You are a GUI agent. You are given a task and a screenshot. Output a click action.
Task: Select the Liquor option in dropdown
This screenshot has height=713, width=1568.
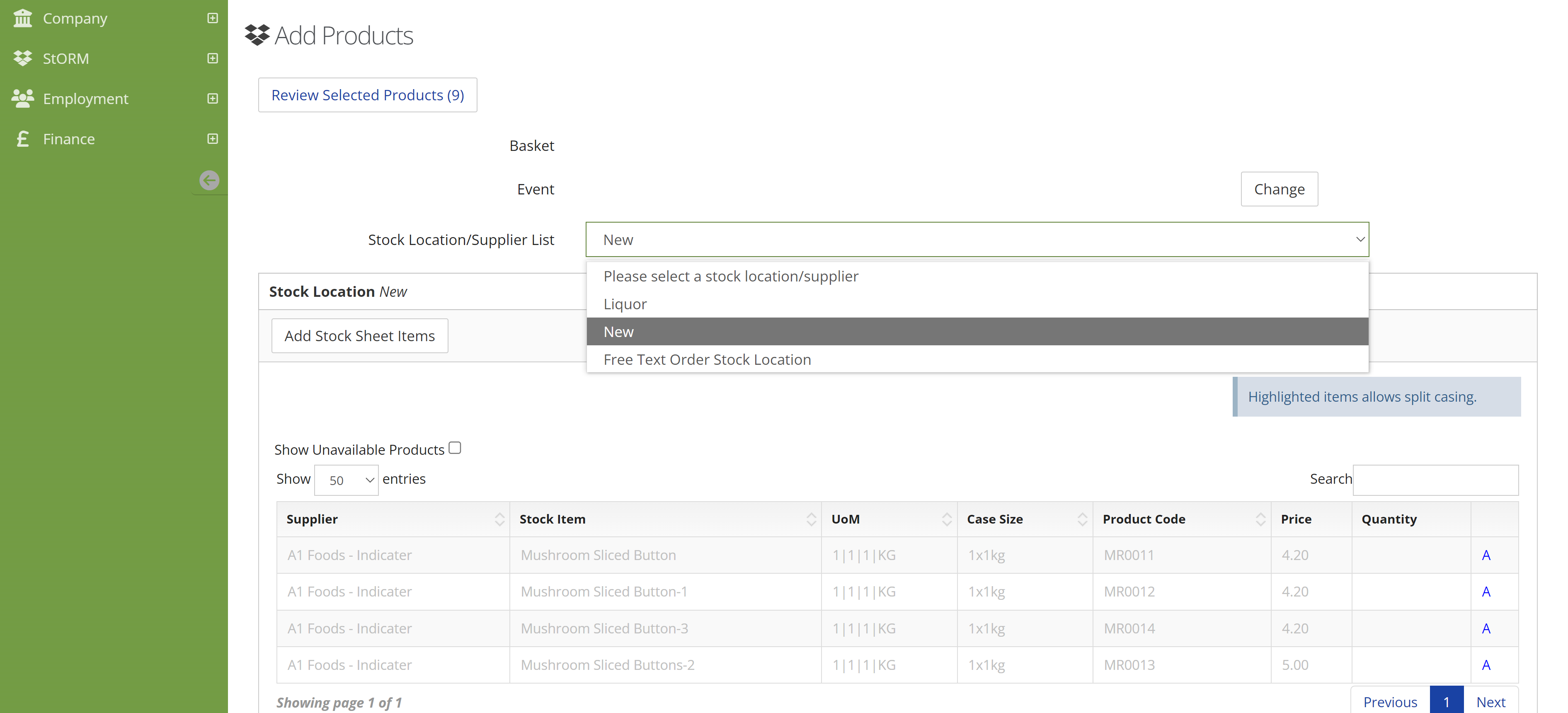click(977, 304)
